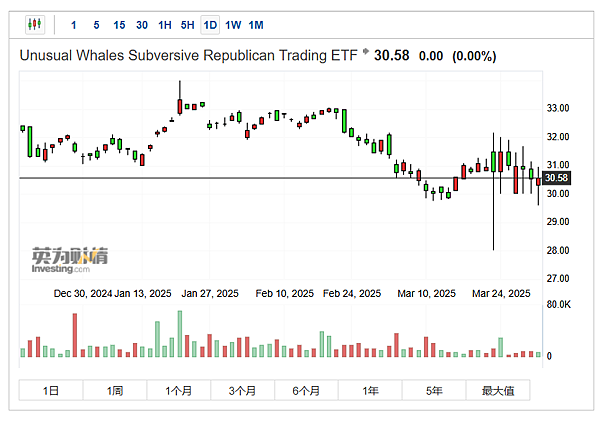Click the 1日 range button

(x=51, y=390)
